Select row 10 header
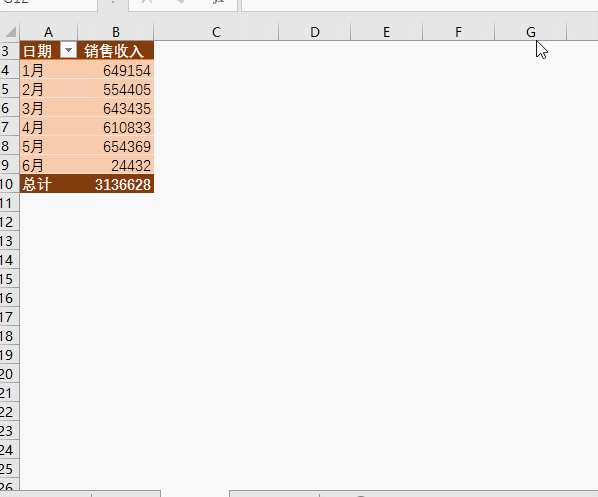This screenshot has width=598, height=497. pyautogui.click(x=10, y=184)
